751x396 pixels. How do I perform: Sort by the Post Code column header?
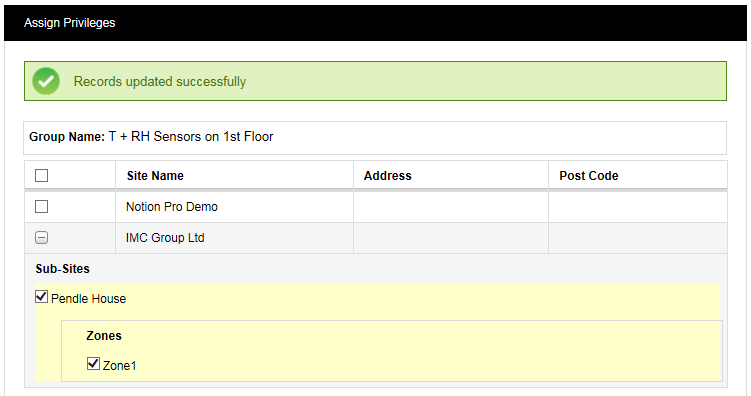pos(589,176)
